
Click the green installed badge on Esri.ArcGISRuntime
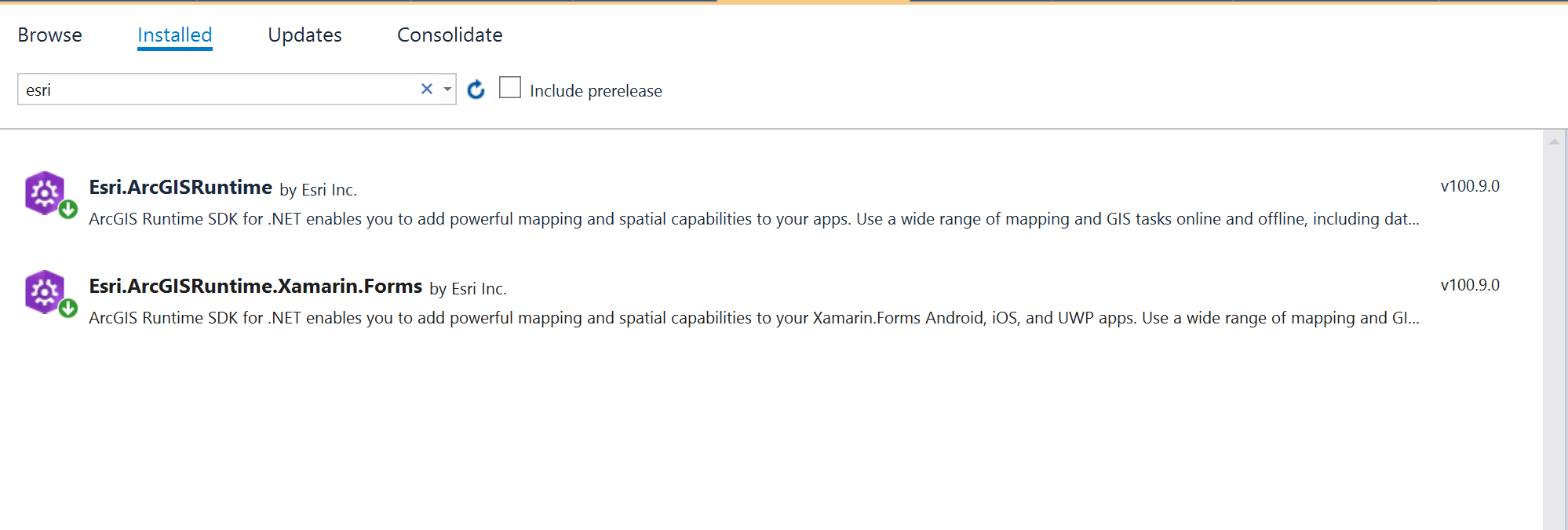68,210
